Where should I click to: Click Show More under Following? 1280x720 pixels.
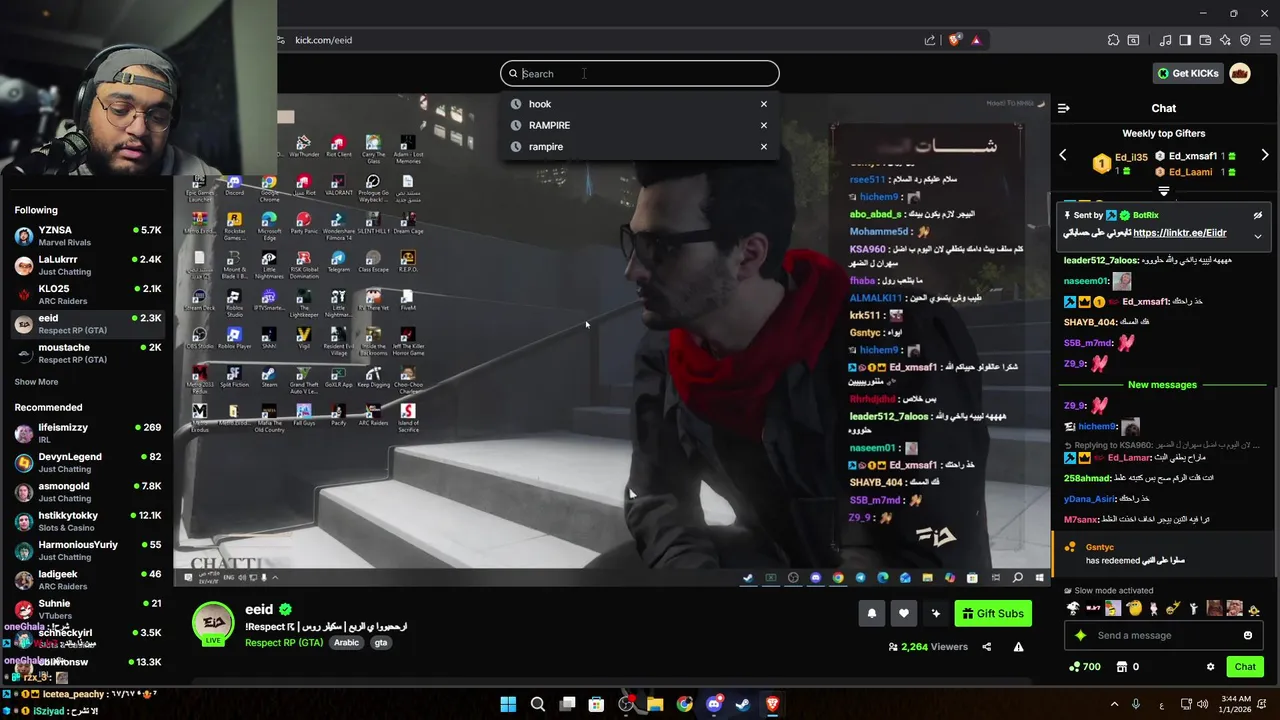(36, 382)
